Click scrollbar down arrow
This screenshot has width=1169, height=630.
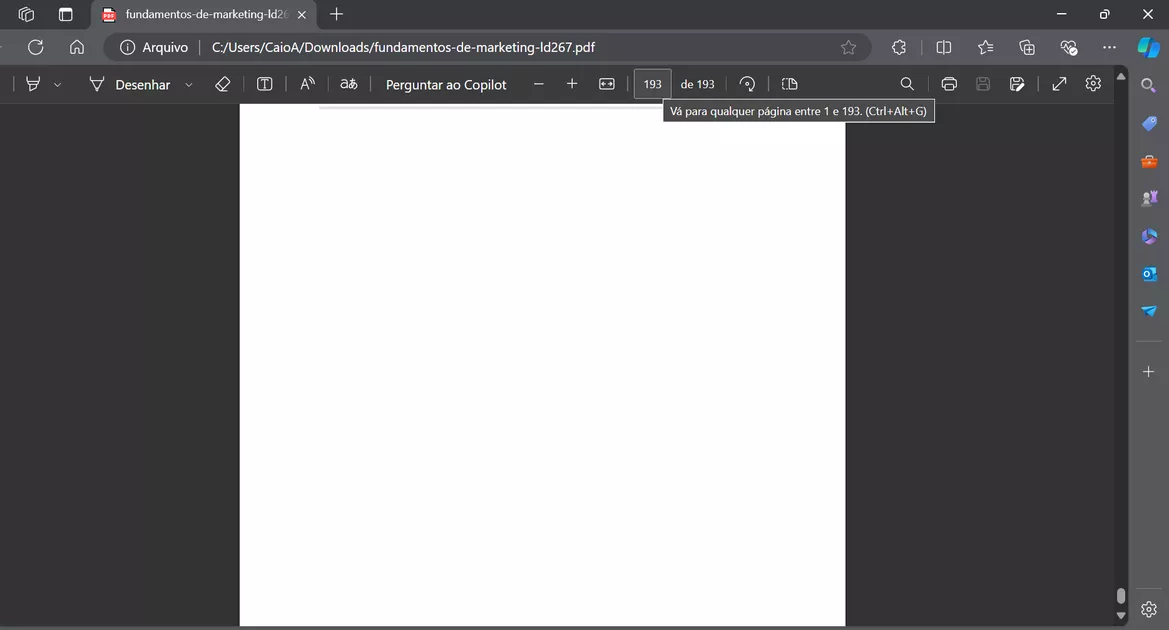point(1121,616)
